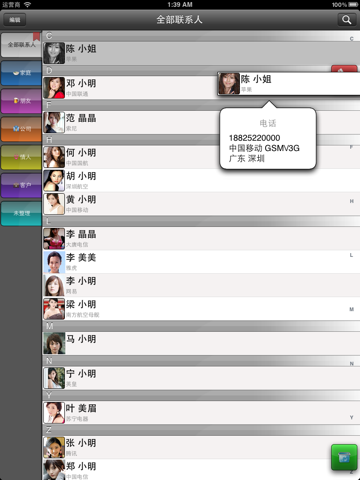This screenshot has height=480, width=360.
Task: Tap the green button in bottom corner
Action: tap(344, 457)
